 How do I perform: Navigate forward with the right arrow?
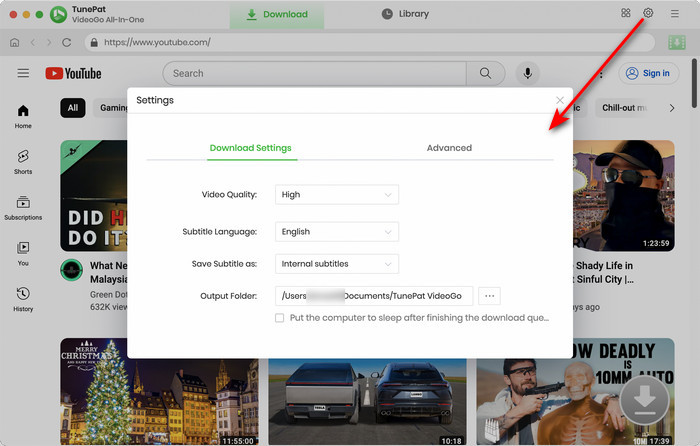click(49, 42)
